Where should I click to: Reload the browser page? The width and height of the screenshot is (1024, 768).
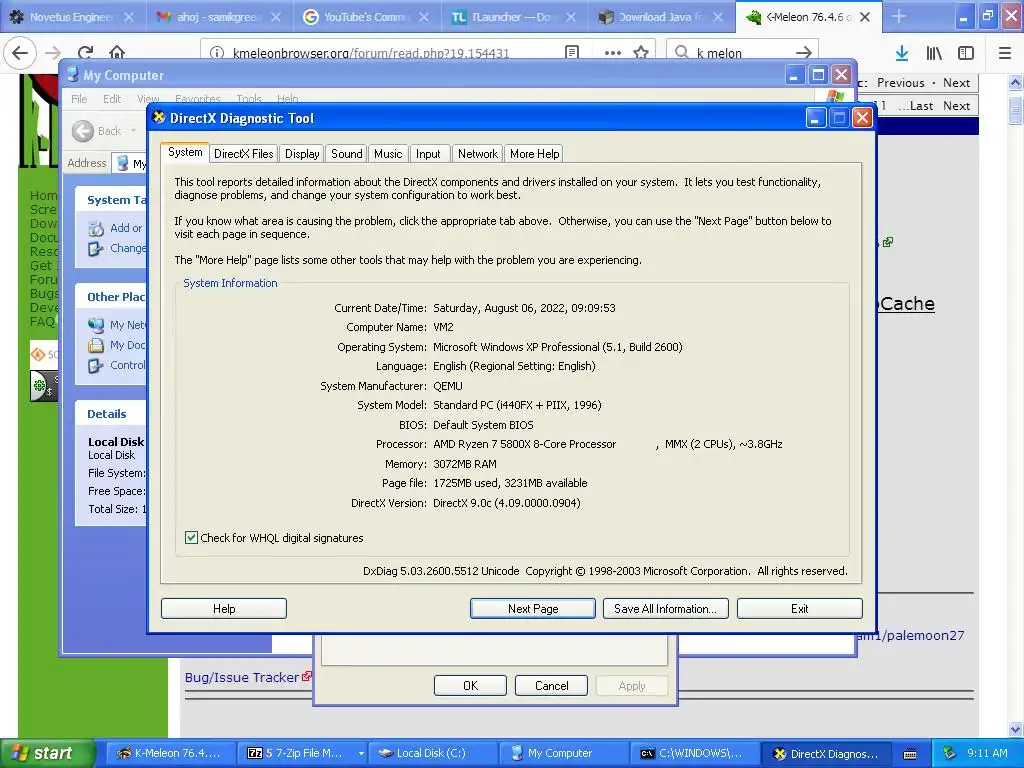point(85,52)
